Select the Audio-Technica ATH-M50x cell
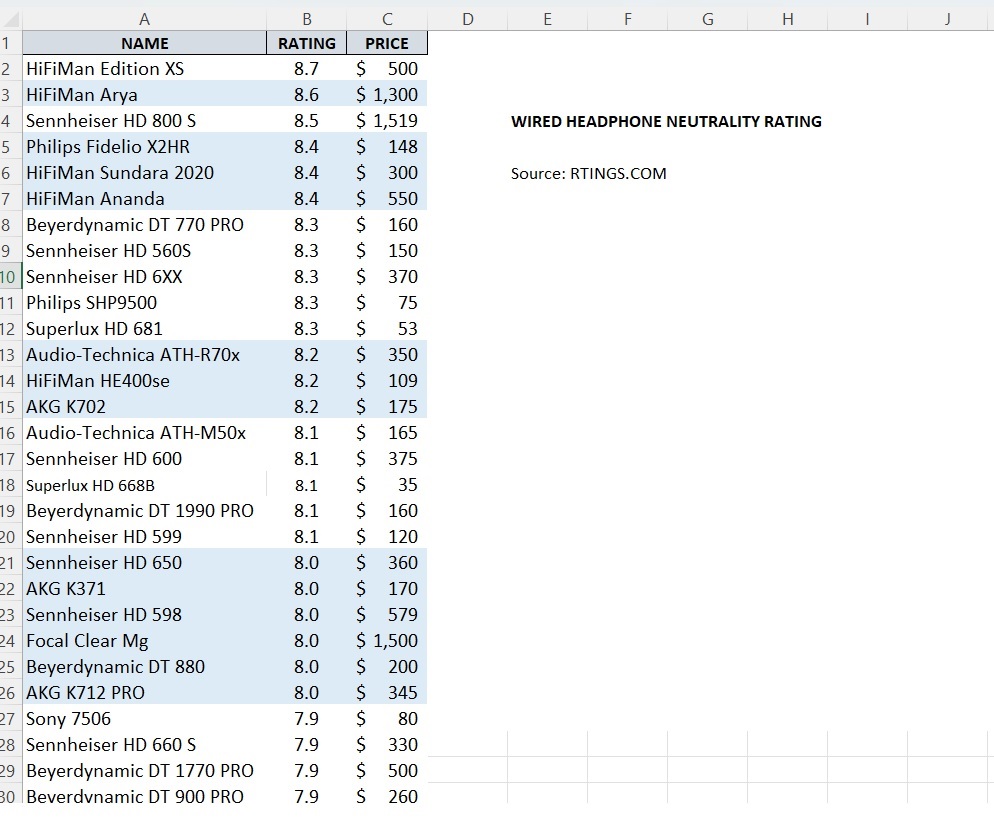This screenshot has width=994, height=820. coord(145,432)
